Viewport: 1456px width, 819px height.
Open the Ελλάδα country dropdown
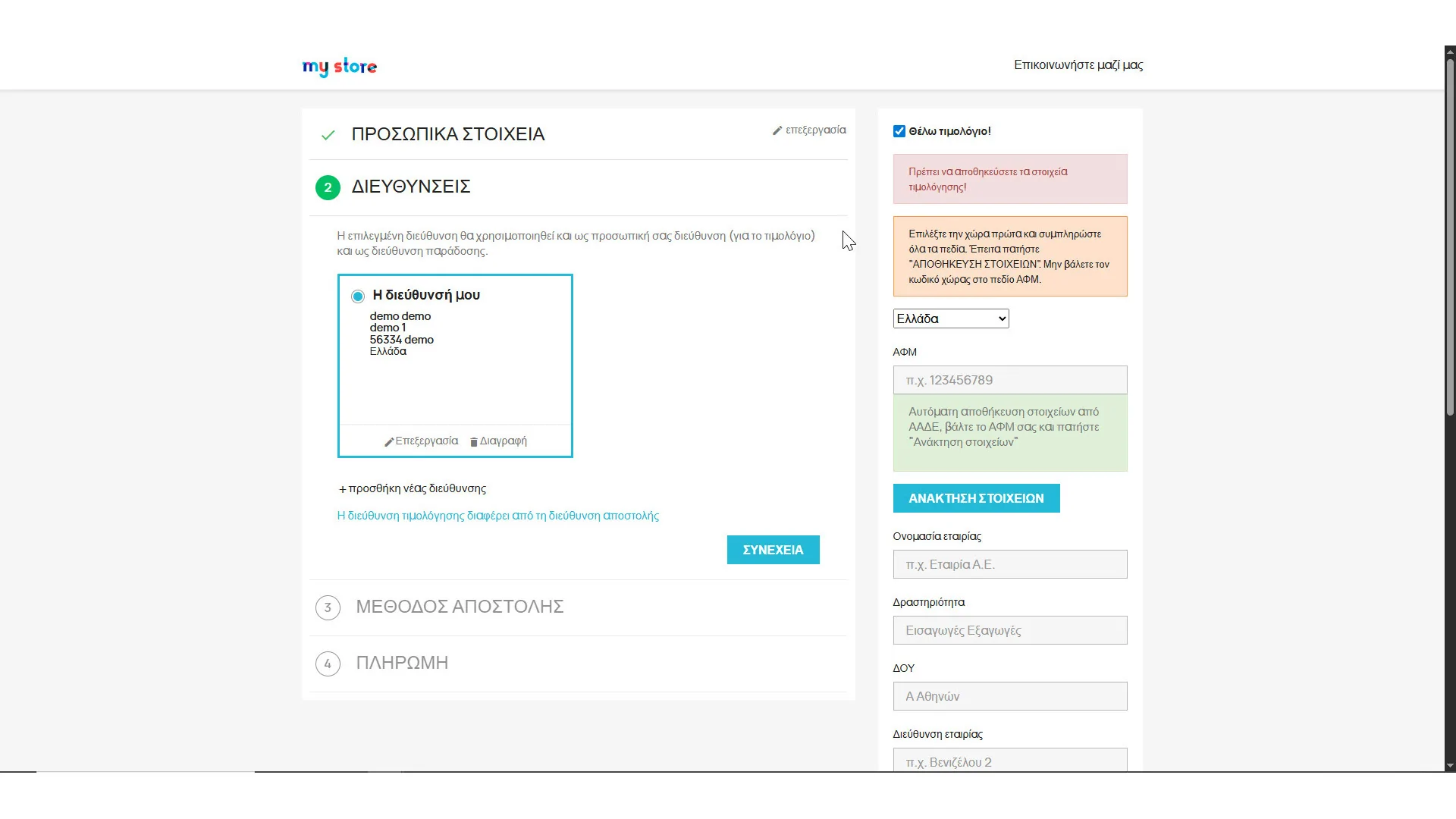pyautogui.click(x=950, y=319)
